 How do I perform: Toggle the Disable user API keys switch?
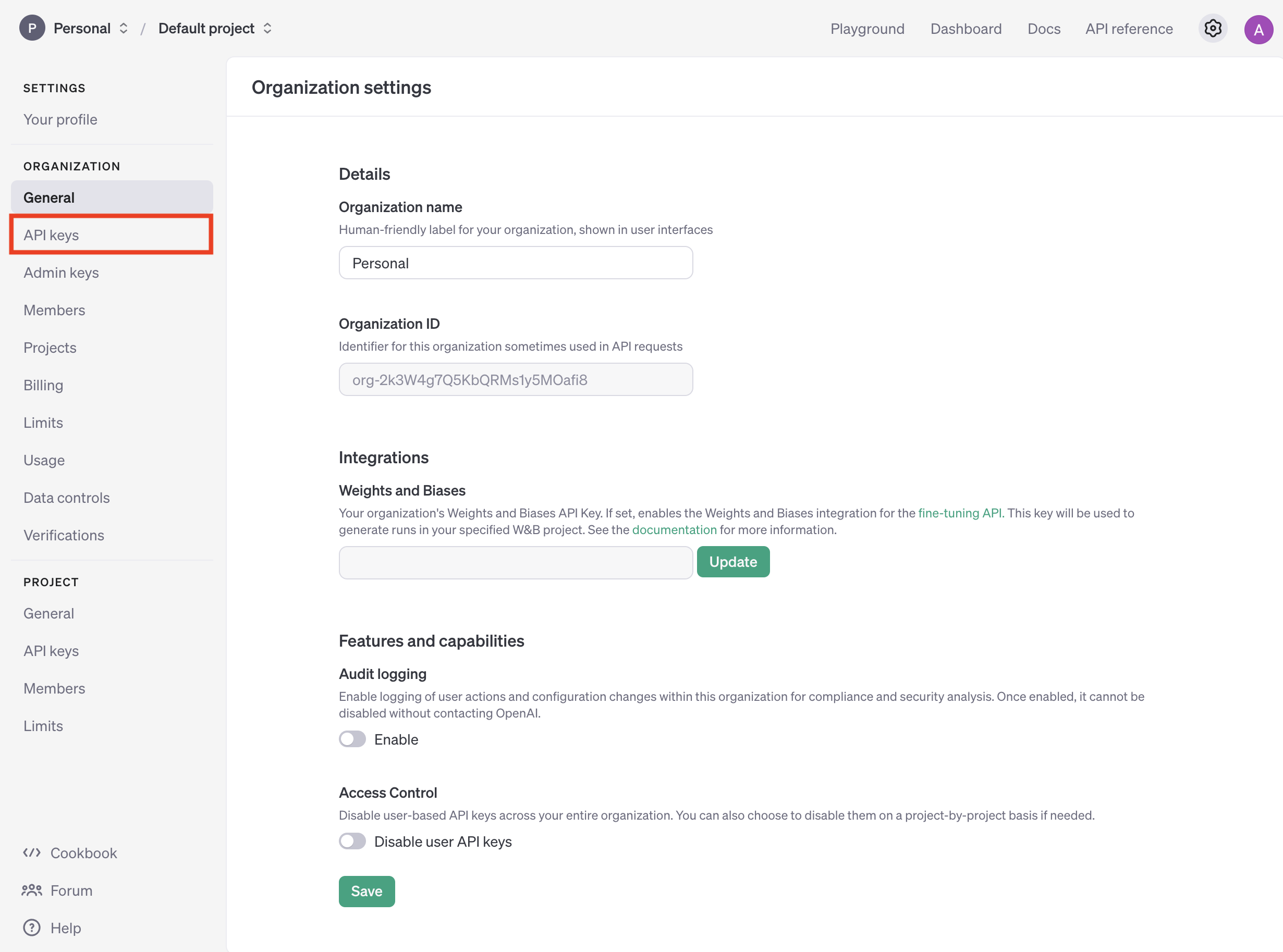click(x=352, y=841)
